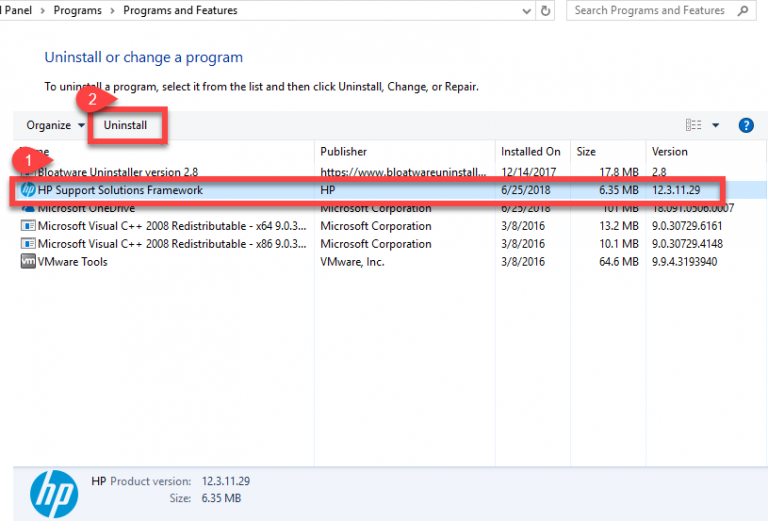Click the 12/14/2017 installed date cell
This screenshot has height=521, width=768.
[528, 172]
